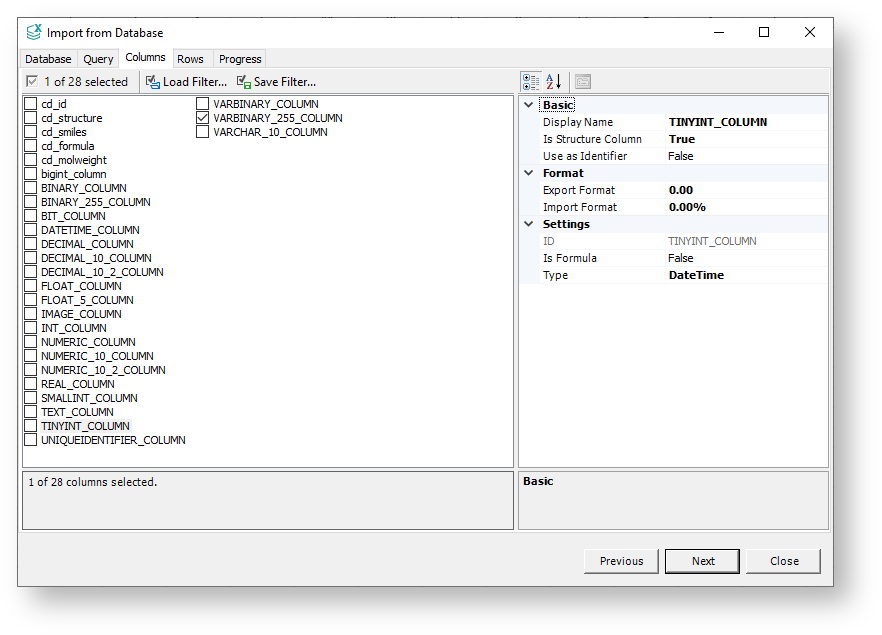The height and width of the screenshot is (635, 882).
Task: Open the Database tab
Action: click(48, 58)
